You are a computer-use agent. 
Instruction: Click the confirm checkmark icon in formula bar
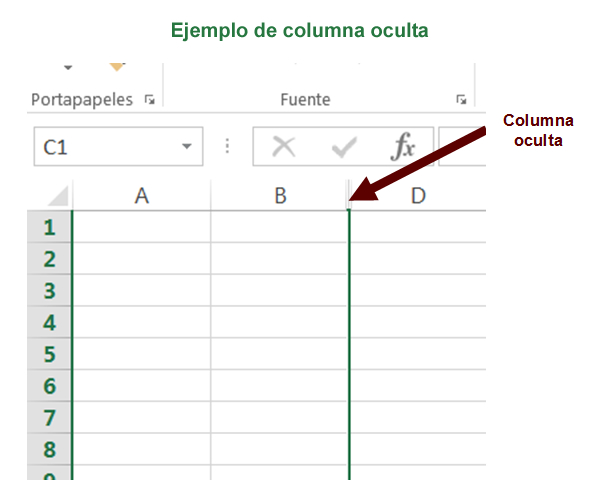pyautogui.click(x=344, y=147)
